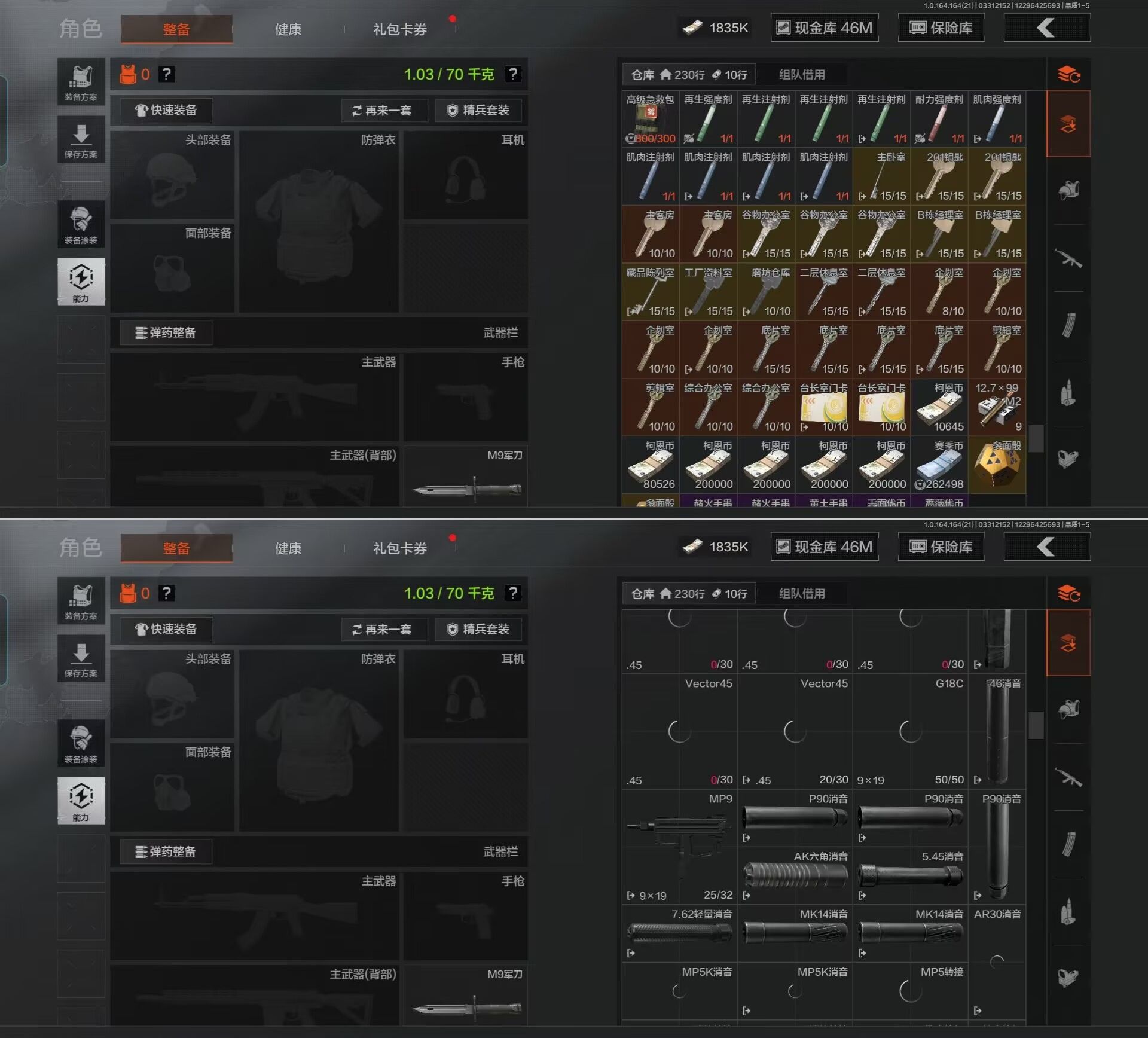Select the 7.62轻量消音 suppressor item
1148x1038 pixels.
click(679, 932)
